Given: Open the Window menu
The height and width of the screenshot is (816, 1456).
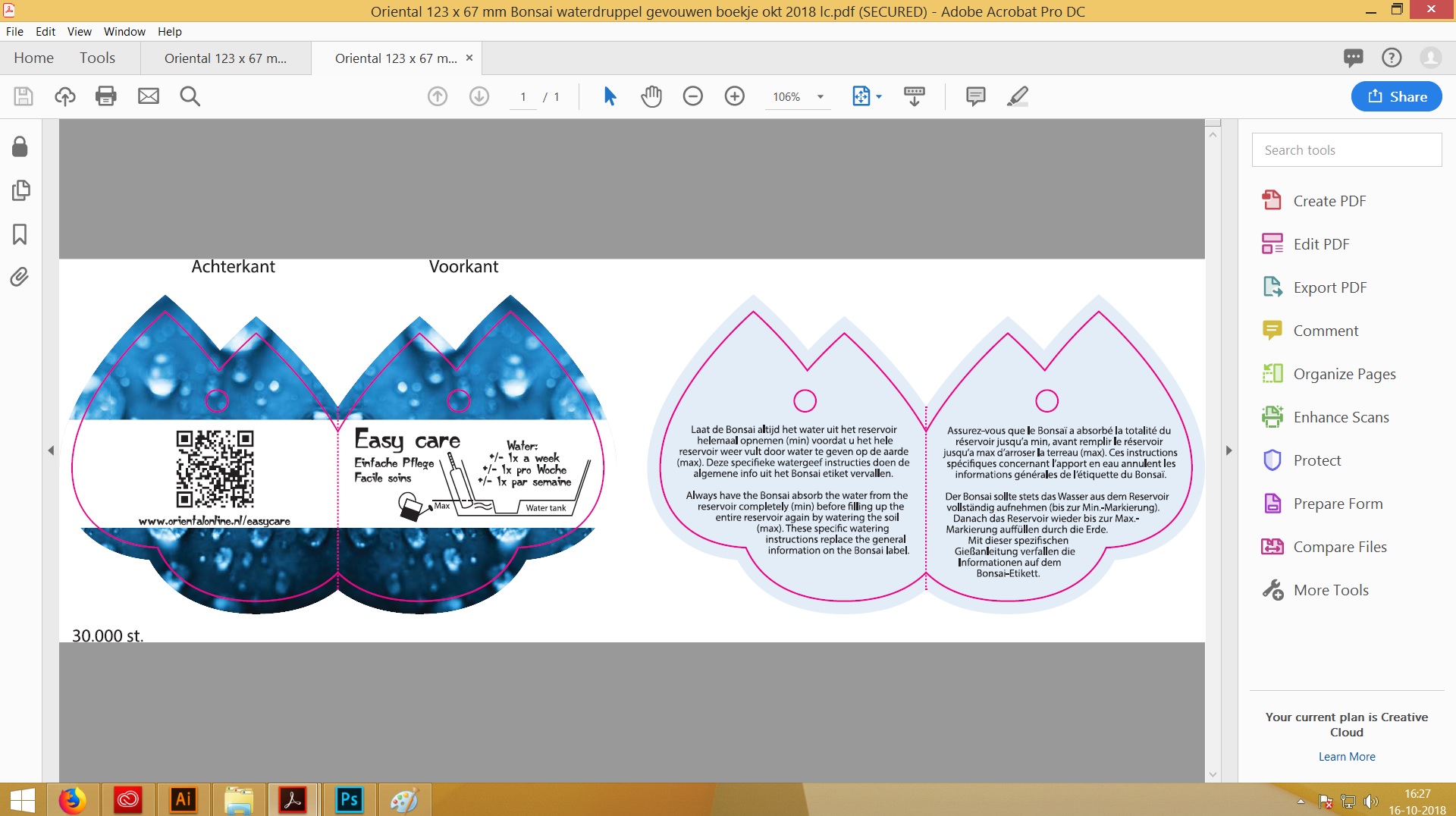Looking at the screenshot, I should pos(124,32).
